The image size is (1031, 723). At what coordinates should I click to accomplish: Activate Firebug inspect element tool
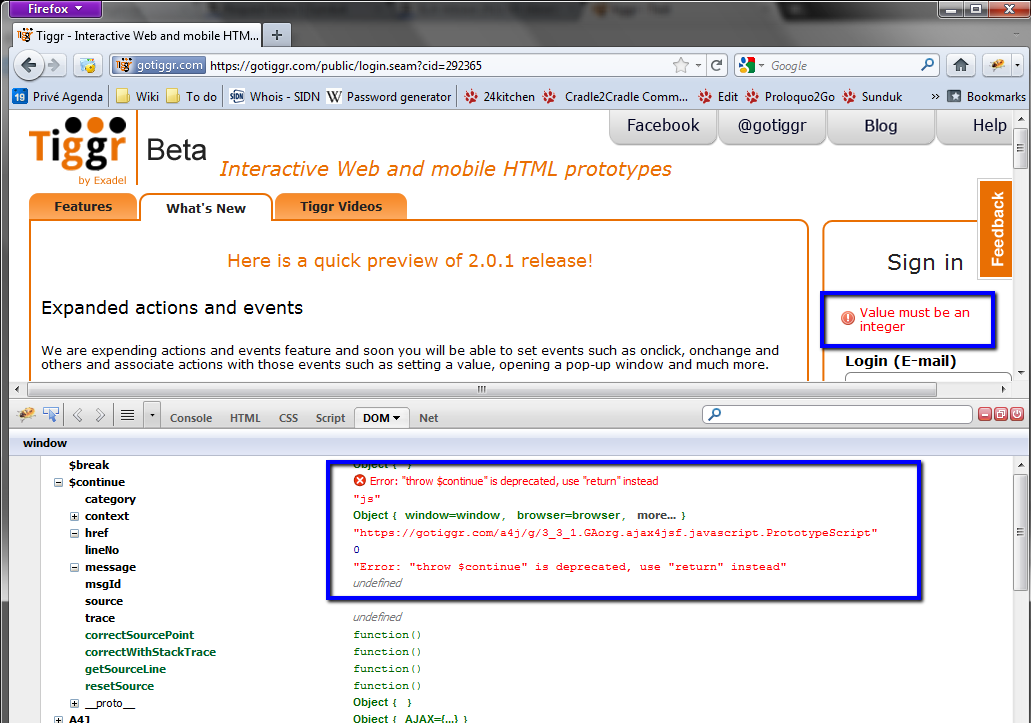[51, 415]
